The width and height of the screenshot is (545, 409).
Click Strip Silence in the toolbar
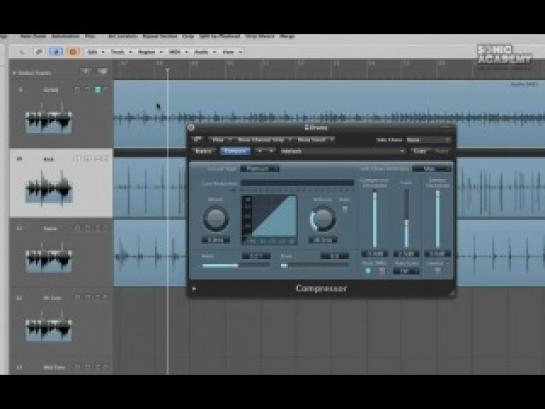[260, 36]
